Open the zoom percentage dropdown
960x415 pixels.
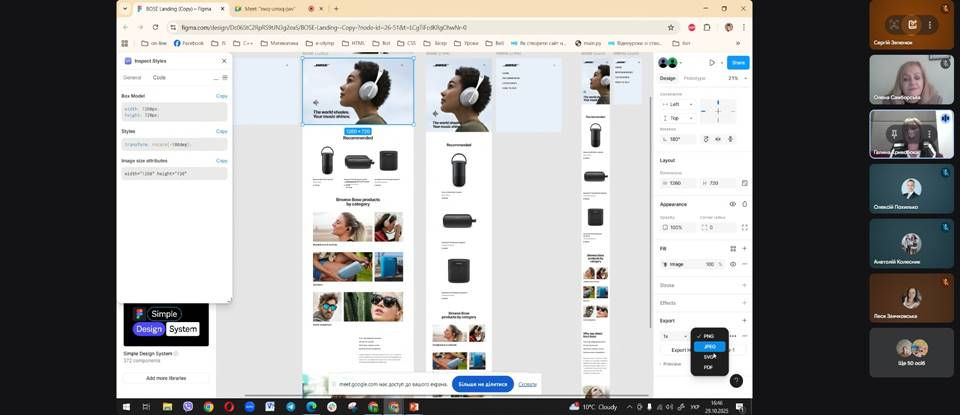[736, 78]
